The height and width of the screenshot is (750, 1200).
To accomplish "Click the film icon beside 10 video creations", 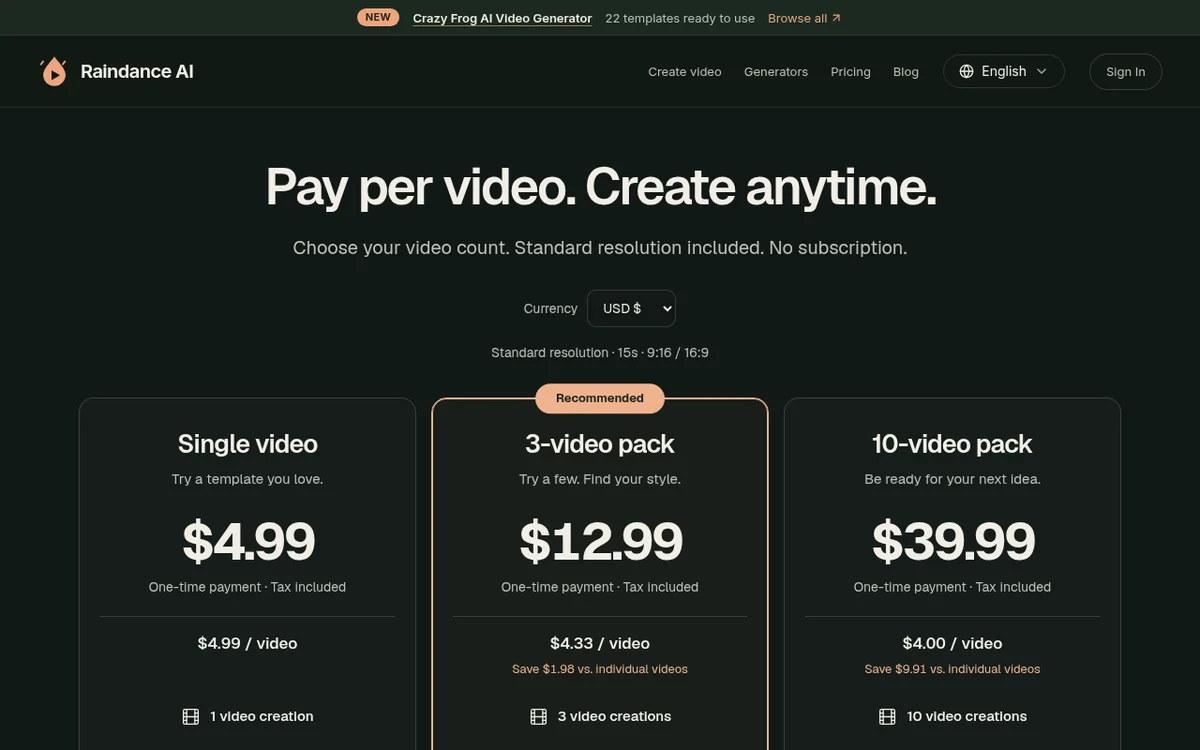I will pyautogui.click(x=887, y=716).
